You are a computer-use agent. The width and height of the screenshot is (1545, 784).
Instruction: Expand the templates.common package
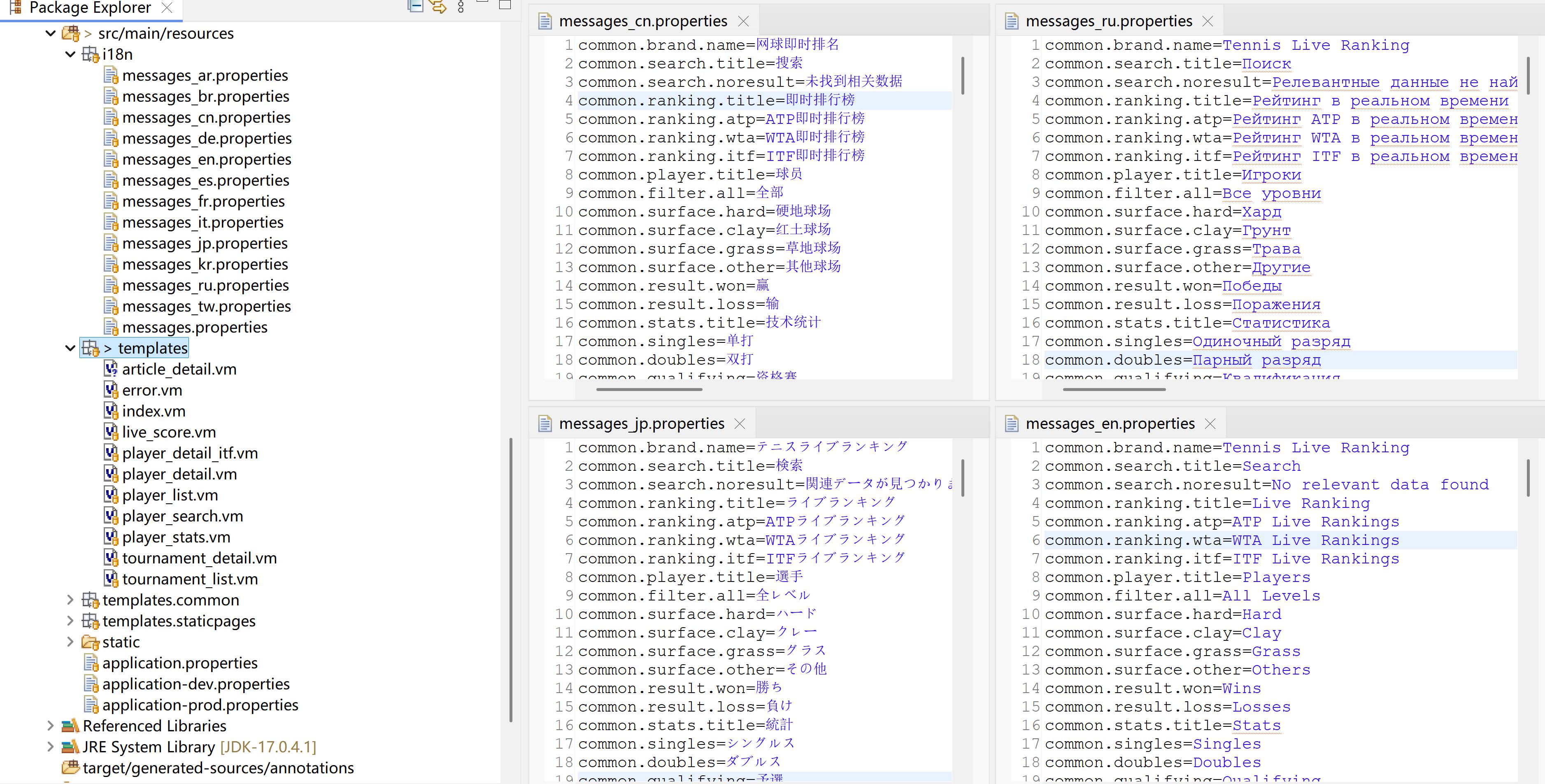(x=70, y=600)
